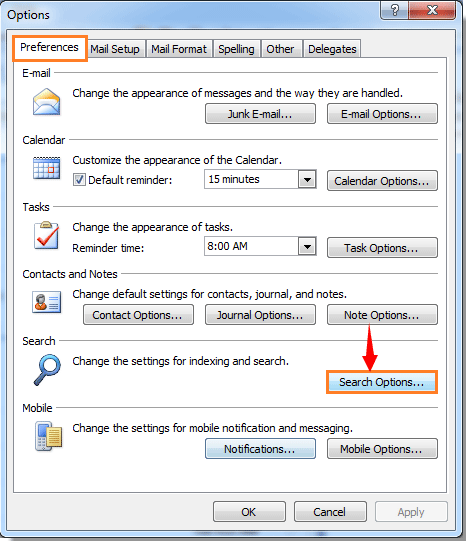Open the Delegates tab
This screenshot has width=466, height=541.
[332, 49]
